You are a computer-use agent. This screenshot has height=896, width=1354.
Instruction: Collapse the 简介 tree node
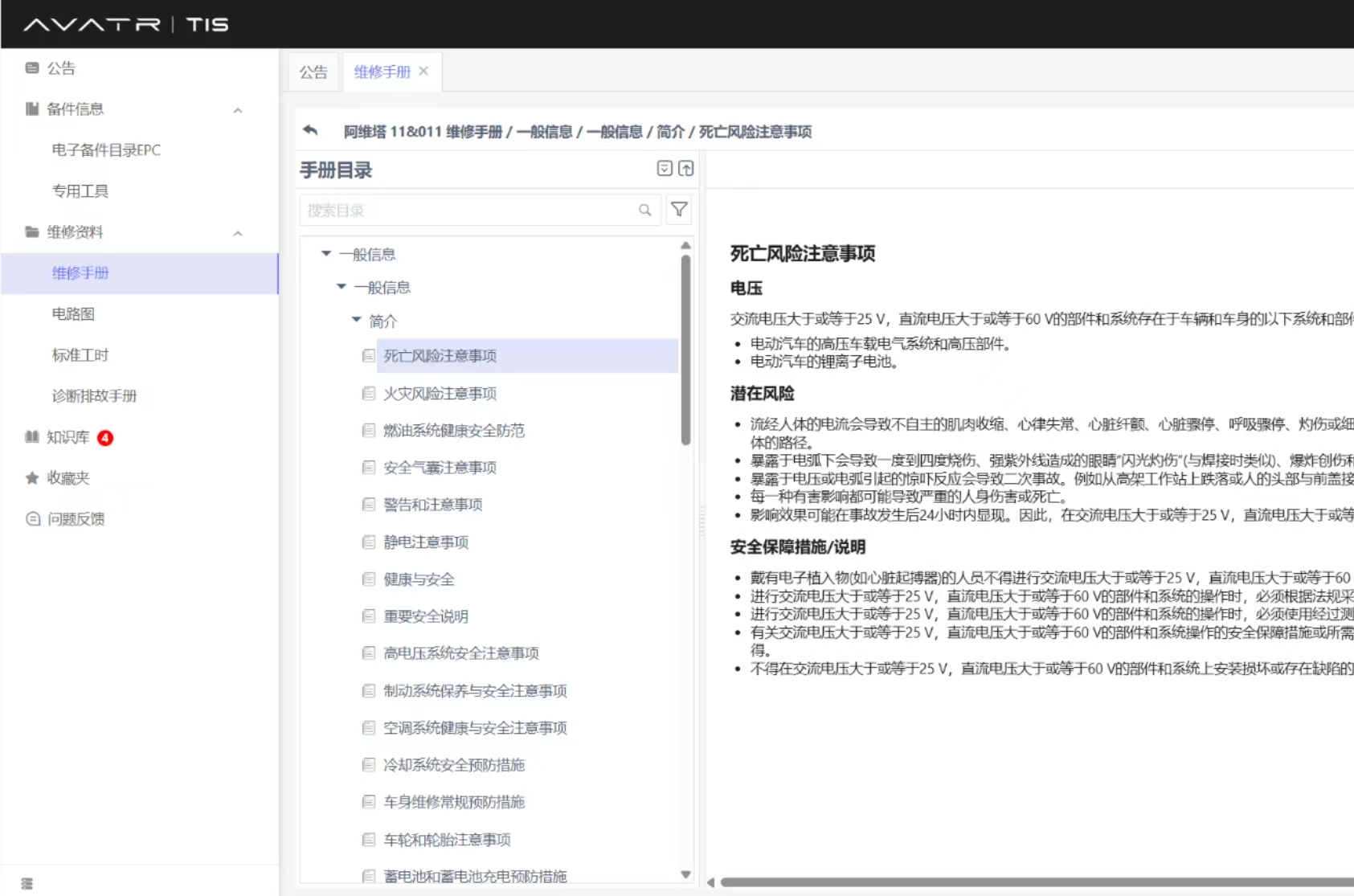(x=357, y=320)
